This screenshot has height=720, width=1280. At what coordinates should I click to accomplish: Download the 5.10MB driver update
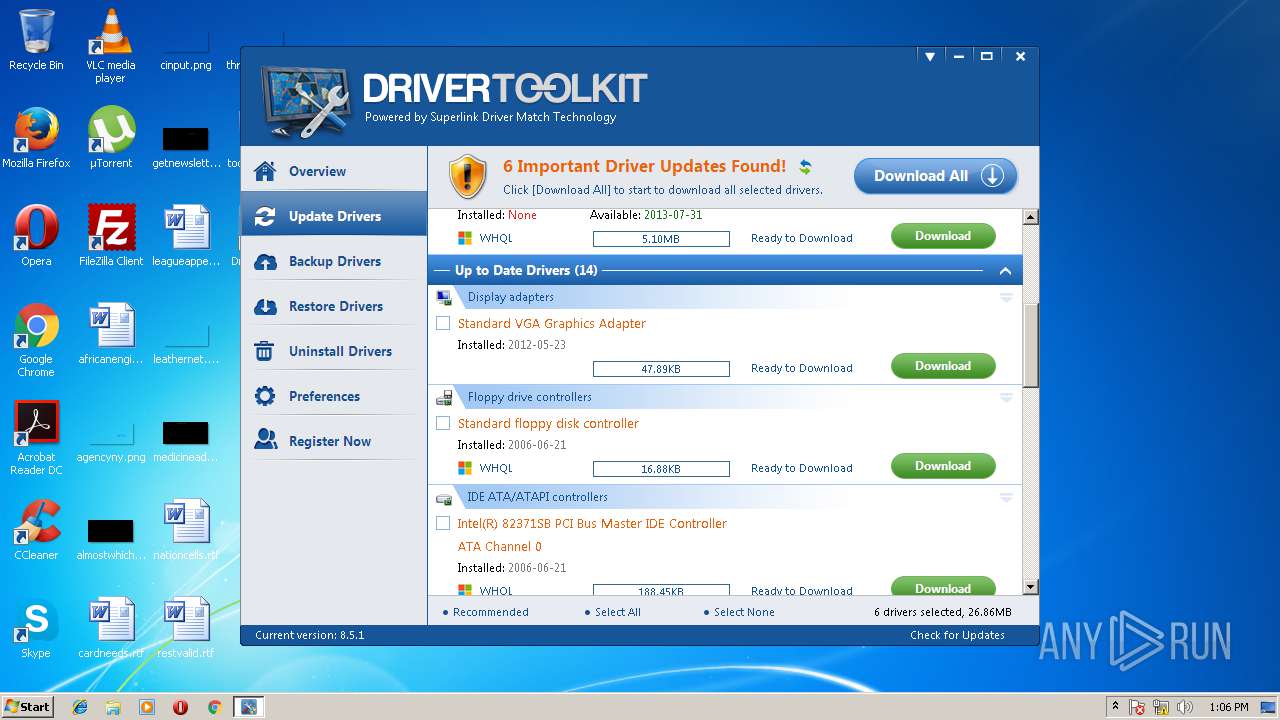tap(943, 236)
